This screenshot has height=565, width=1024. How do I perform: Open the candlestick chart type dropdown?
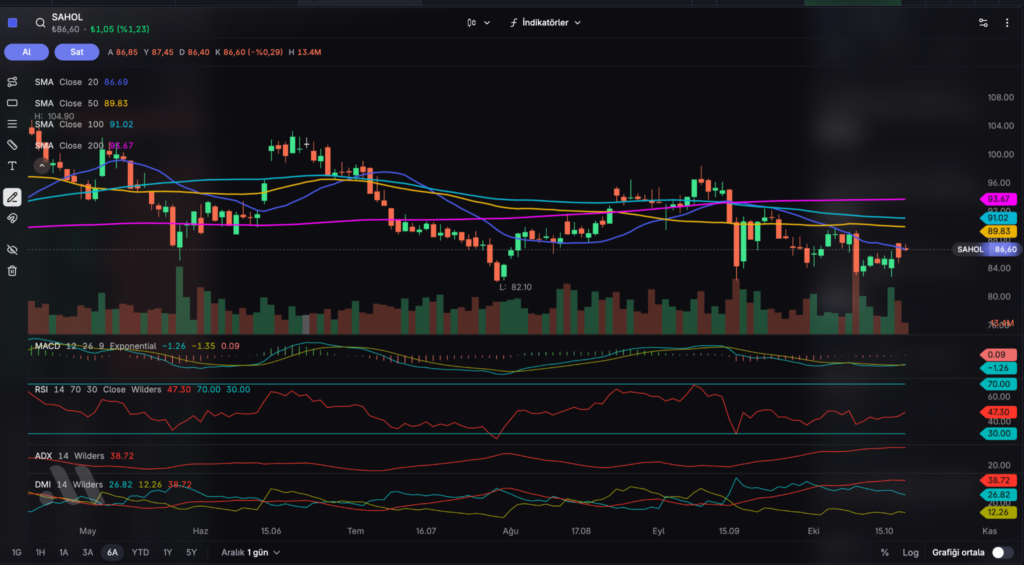pos(479,23)
